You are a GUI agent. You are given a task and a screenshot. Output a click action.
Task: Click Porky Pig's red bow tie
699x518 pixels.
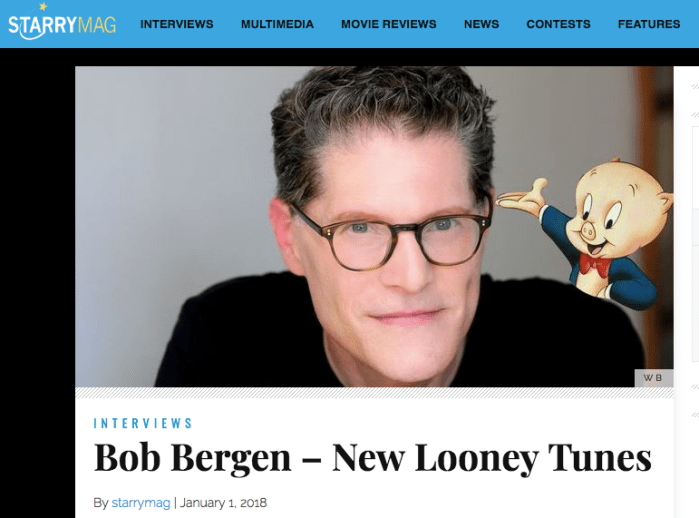tap(595, 264)
